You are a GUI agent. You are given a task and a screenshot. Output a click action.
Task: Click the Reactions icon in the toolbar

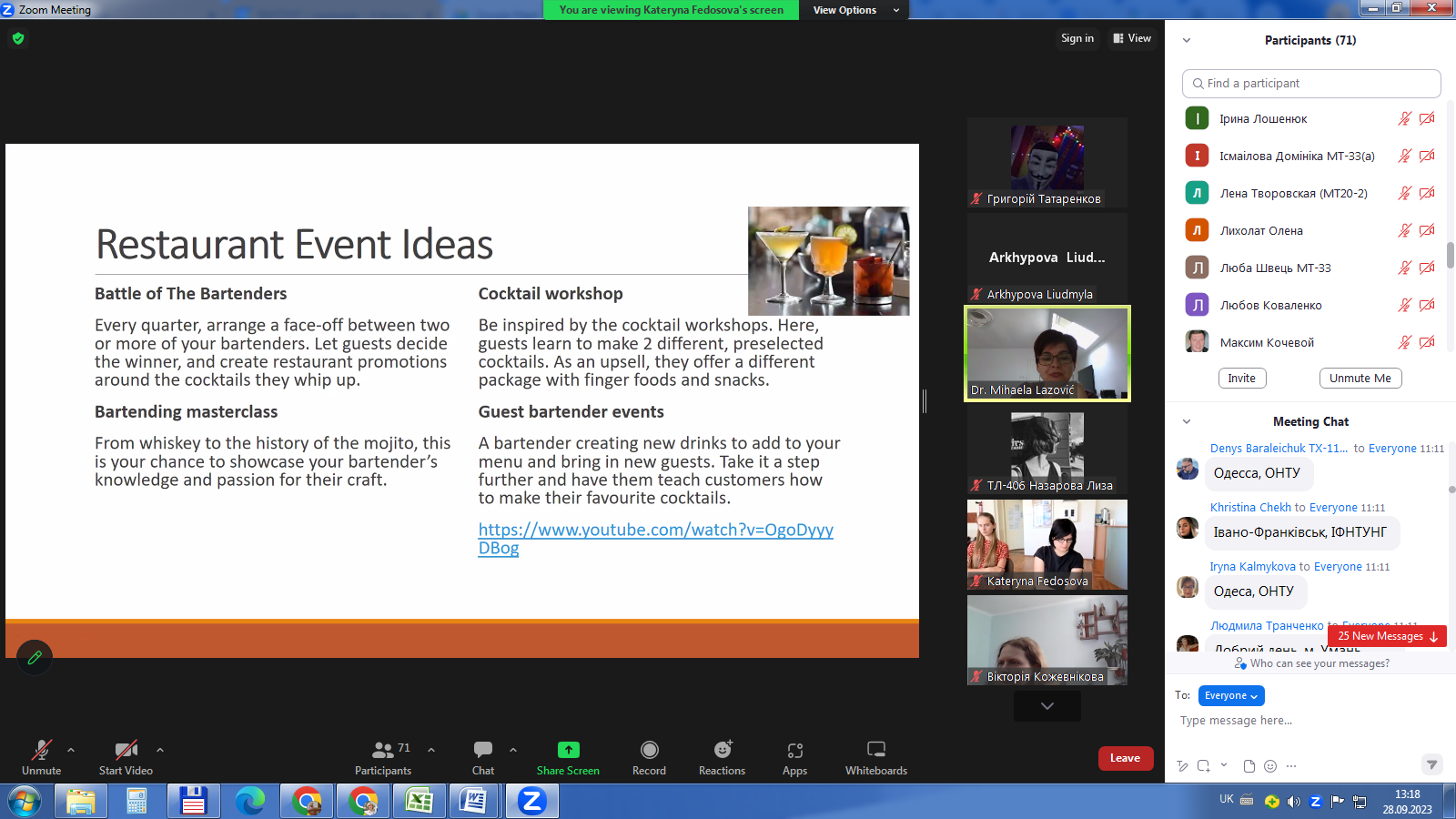[722, 750]
